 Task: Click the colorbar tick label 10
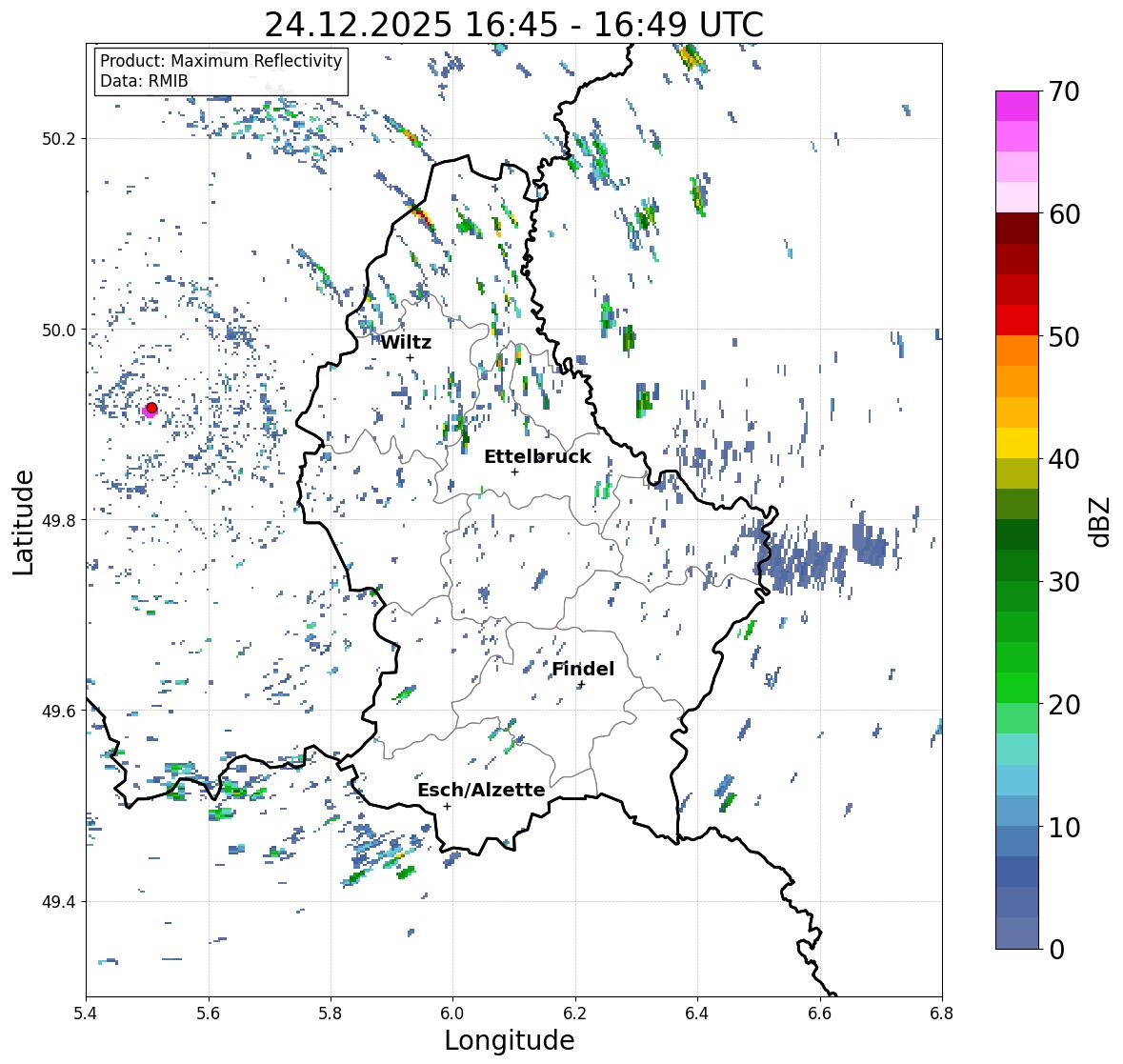click(x=1064, y=827)
